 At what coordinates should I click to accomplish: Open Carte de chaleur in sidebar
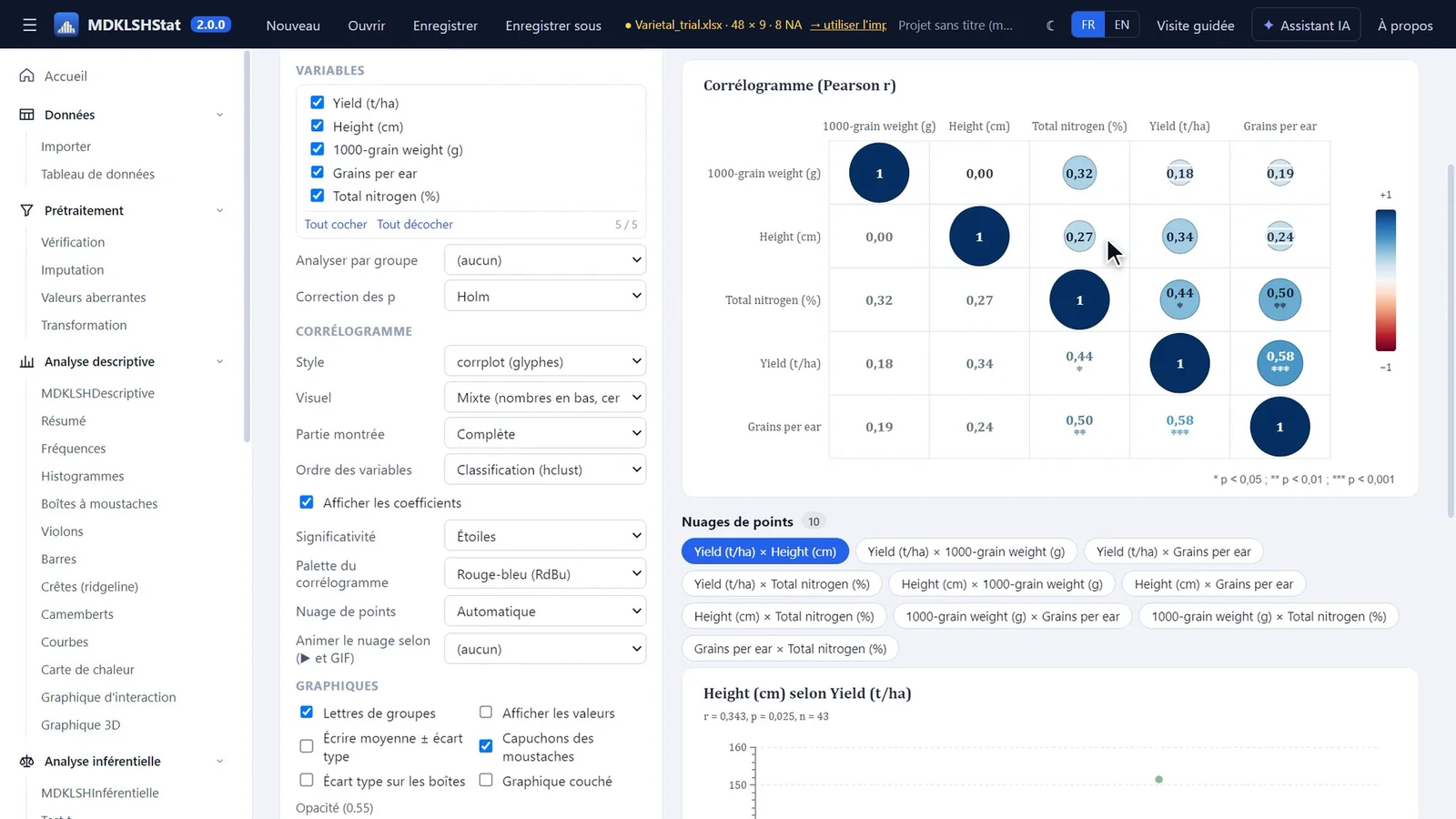[87, 669]
